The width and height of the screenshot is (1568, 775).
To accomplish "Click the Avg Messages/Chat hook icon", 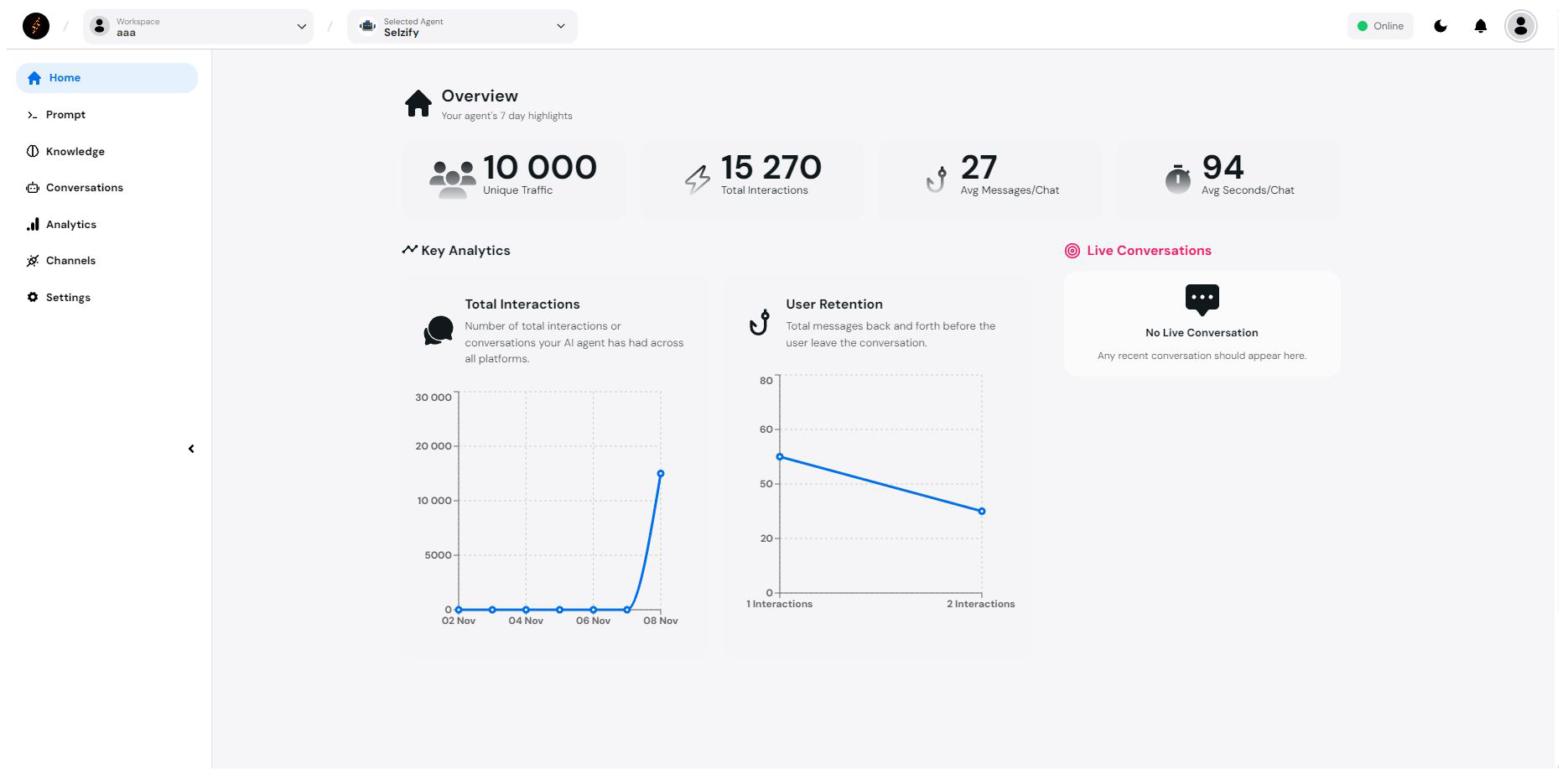I will [937, 179].
